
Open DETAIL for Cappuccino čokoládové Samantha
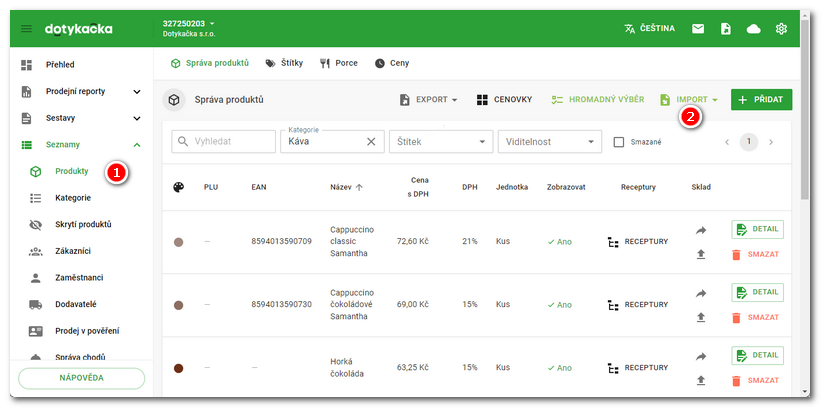pyautogui.click(x=758, y=292)
